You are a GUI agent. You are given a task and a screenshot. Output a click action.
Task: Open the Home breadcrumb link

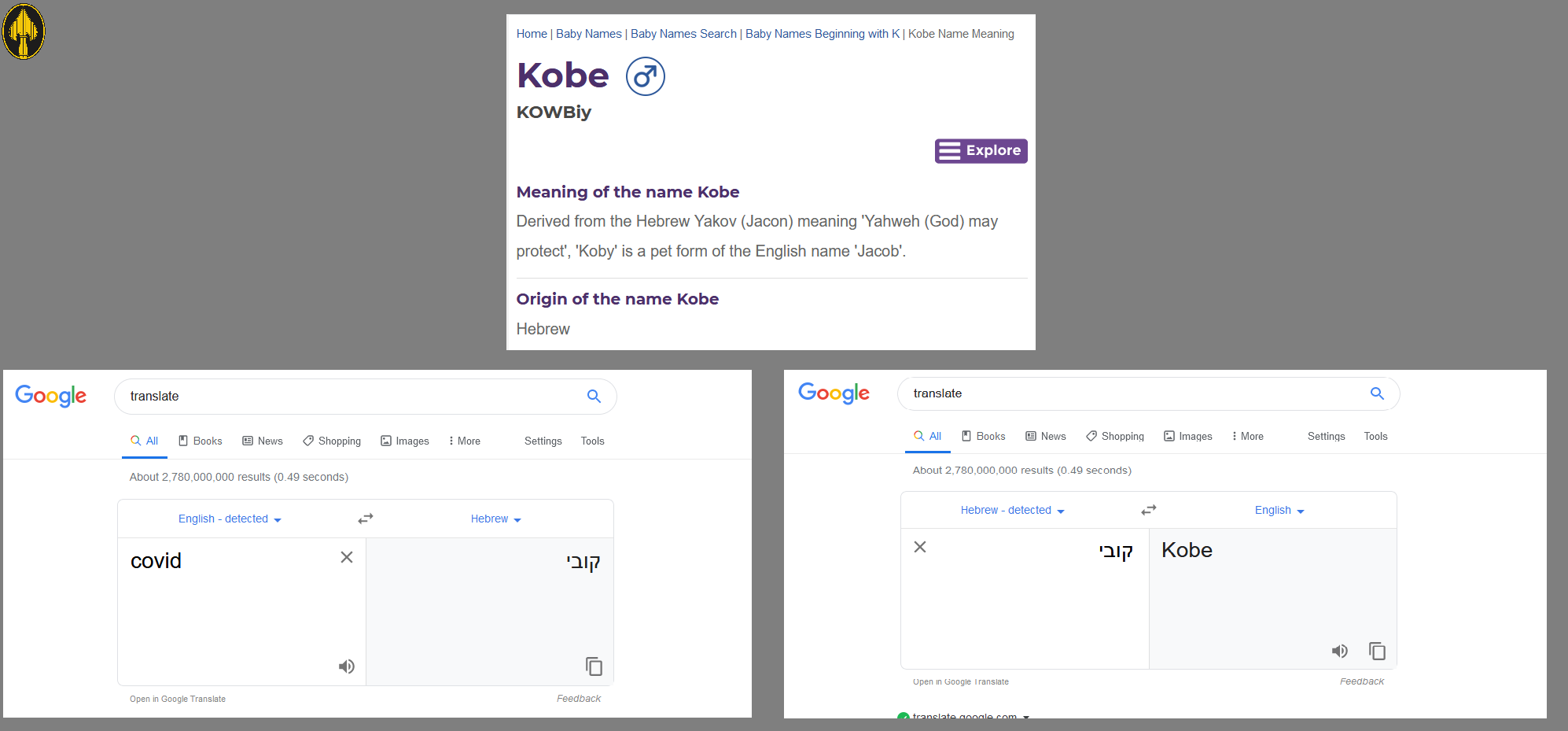532,34
